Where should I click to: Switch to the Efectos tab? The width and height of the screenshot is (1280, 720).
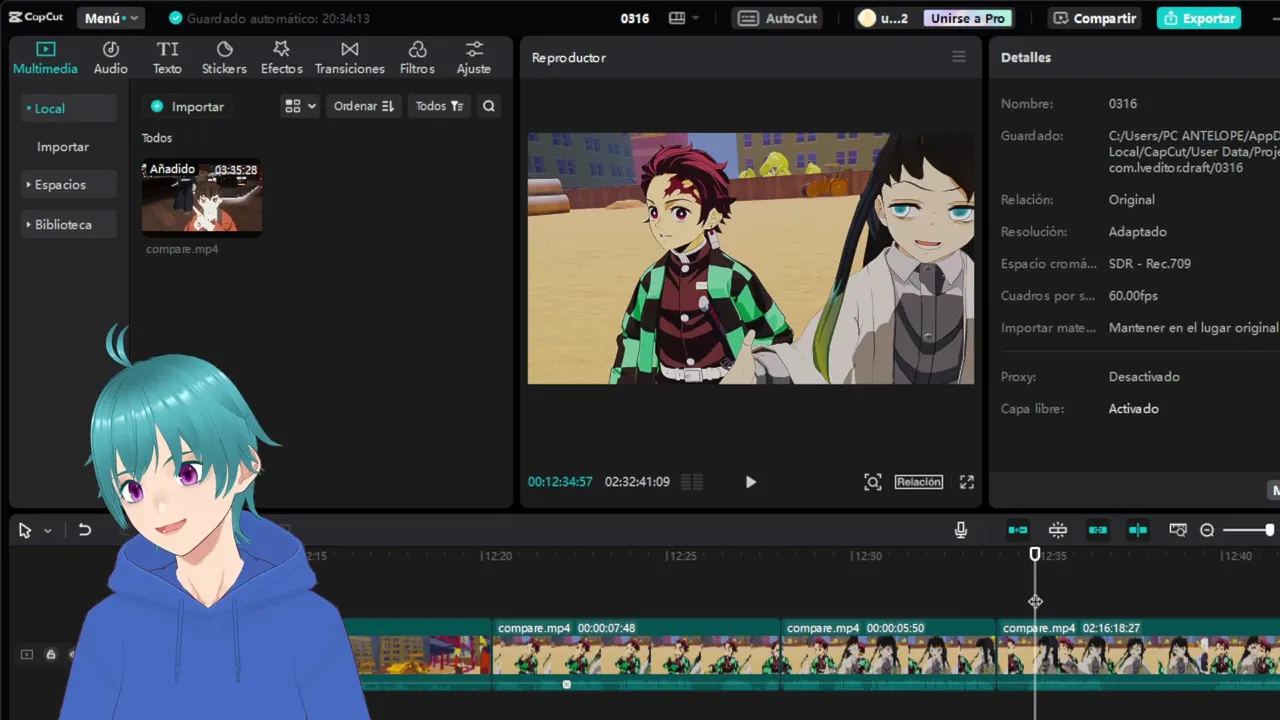281,58
